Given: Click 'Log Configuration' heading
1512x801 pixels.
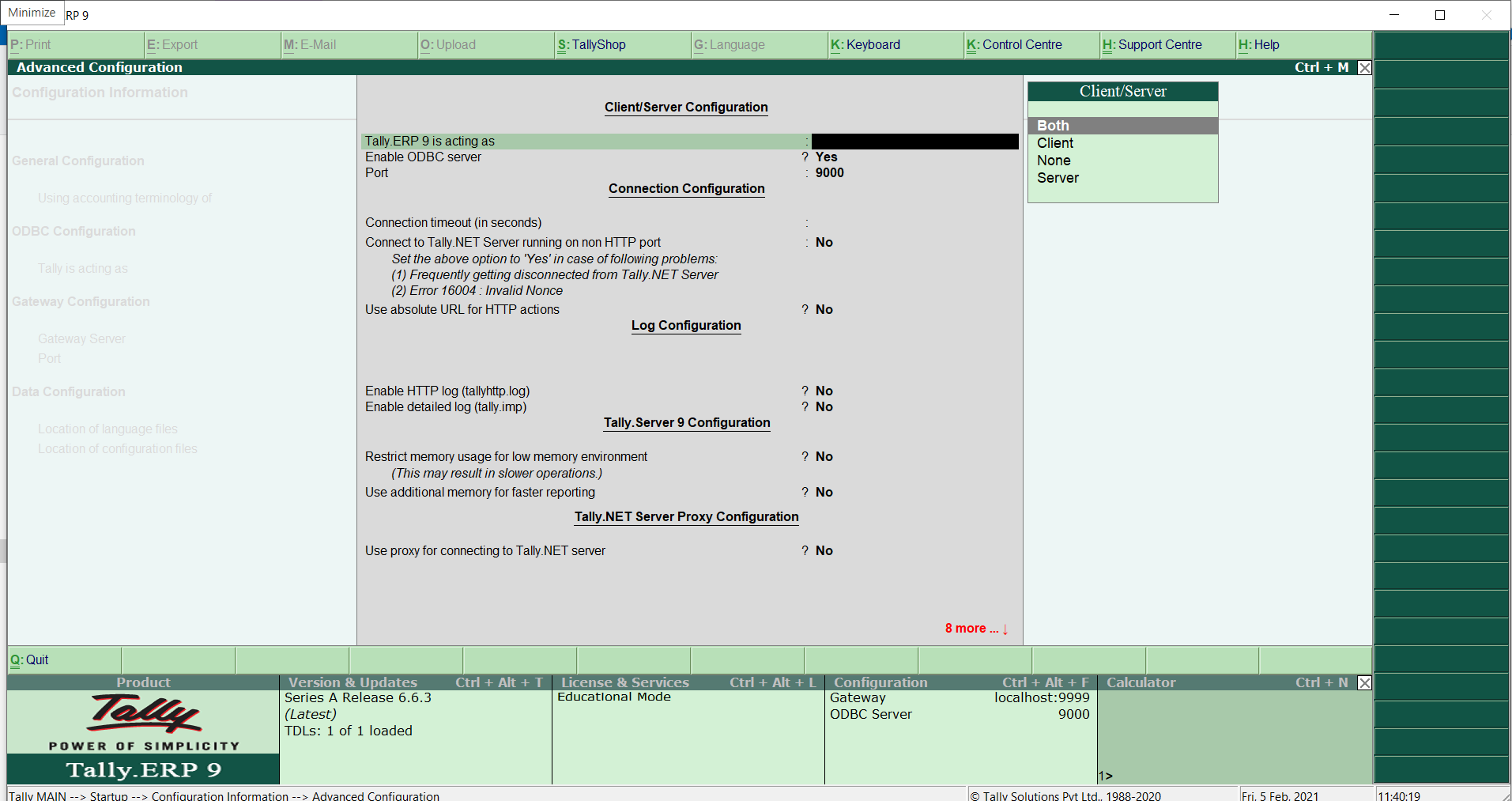Looking at the screenshot, I should (x=686, y=326).
